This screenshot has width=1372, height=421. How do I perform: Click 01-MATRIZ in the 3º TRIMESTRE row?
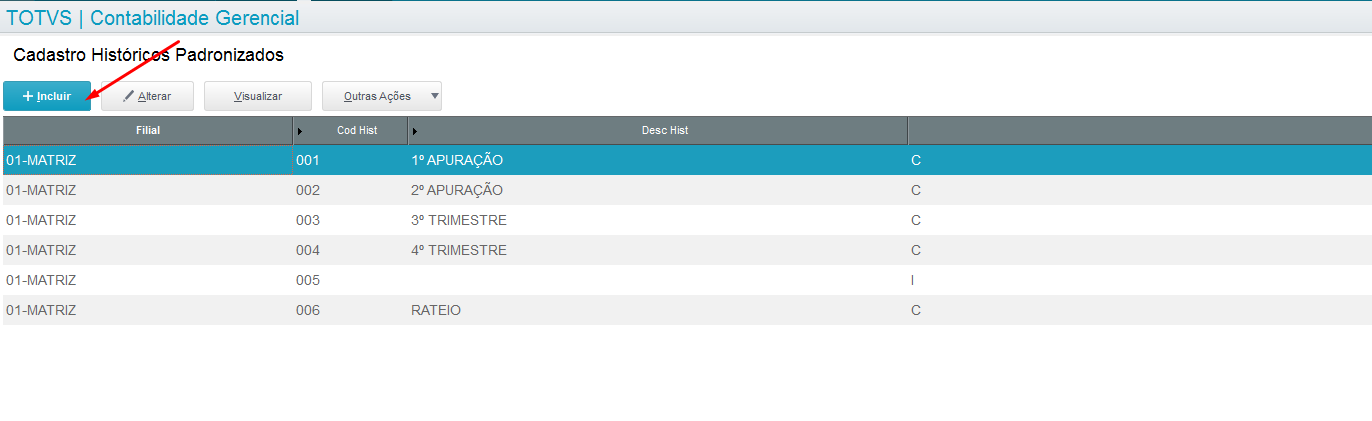coord(41,220)
